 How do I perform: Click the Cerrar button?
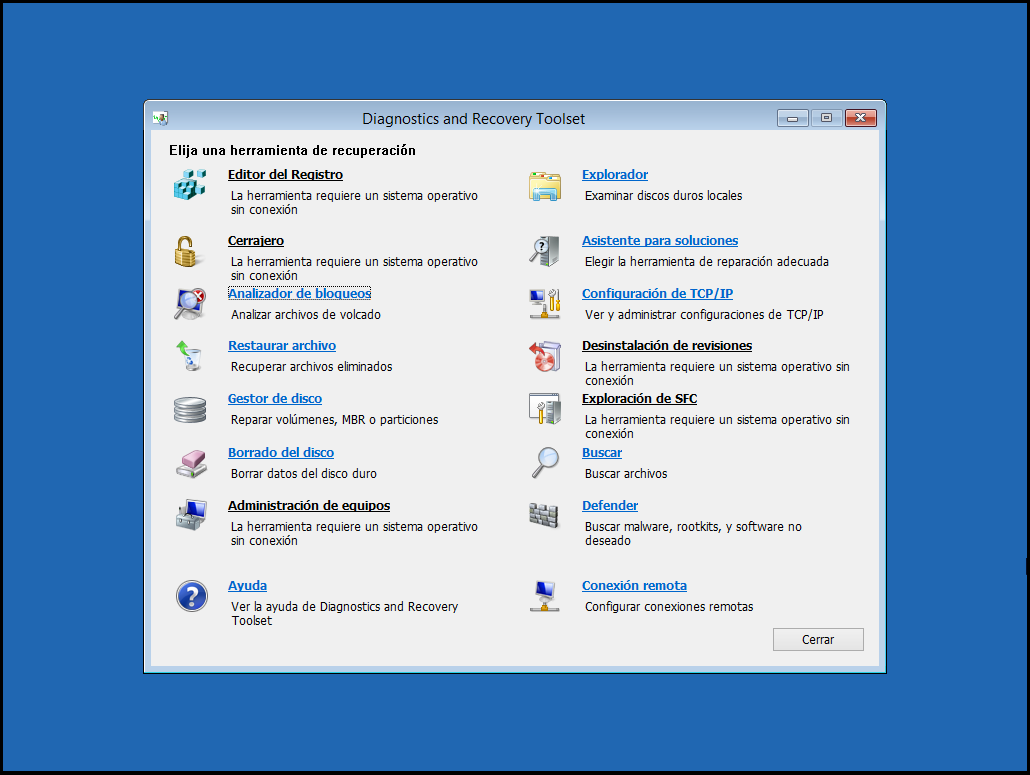pyautogui.click(x=818, y=640)
